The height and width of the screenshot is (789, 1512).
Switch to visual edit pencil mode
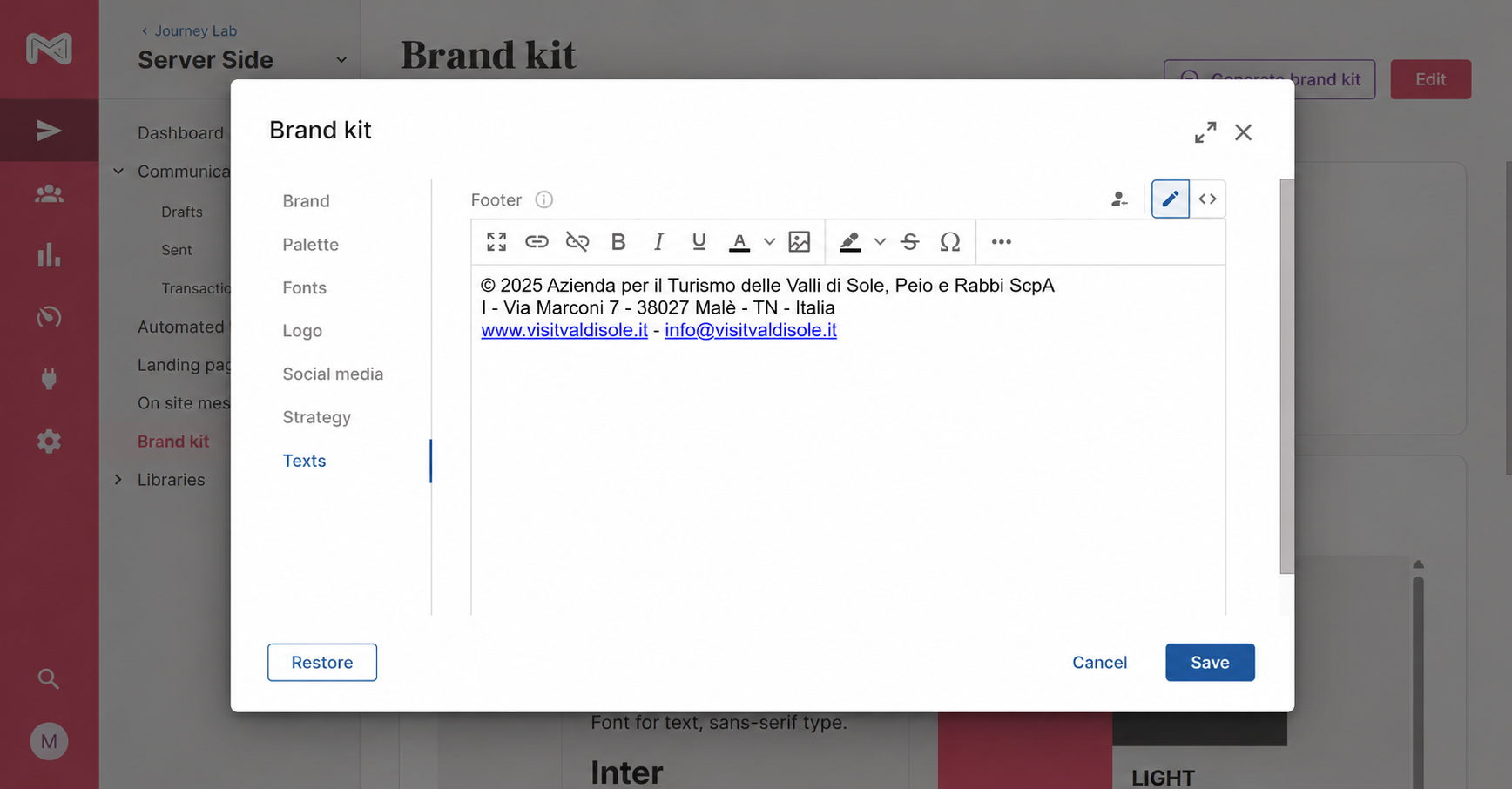tap(1170, 199)
